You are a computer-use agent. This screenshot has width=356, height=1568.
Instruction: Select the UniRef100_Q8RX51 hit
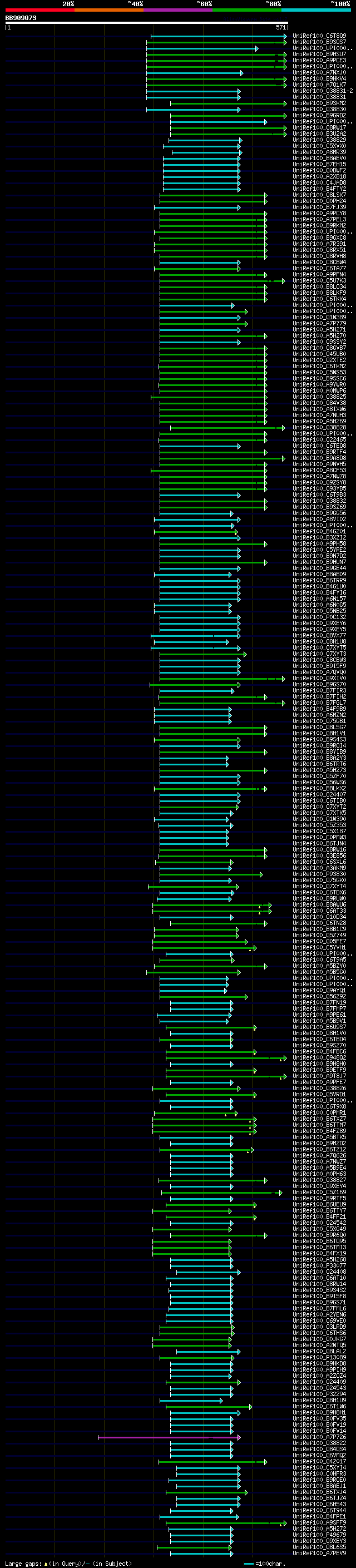tap(319, 250)
